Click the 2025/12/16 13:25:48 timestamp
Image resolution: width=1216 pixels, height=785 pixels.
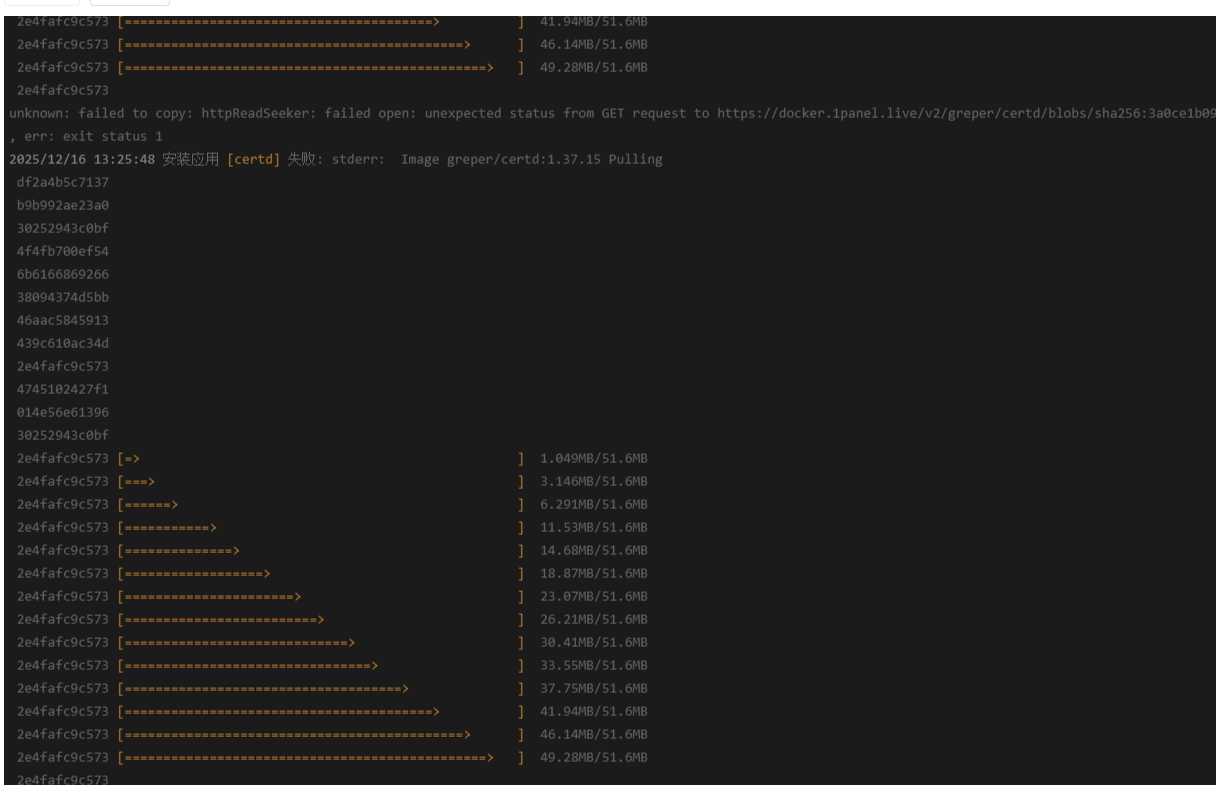click(82, 159)
